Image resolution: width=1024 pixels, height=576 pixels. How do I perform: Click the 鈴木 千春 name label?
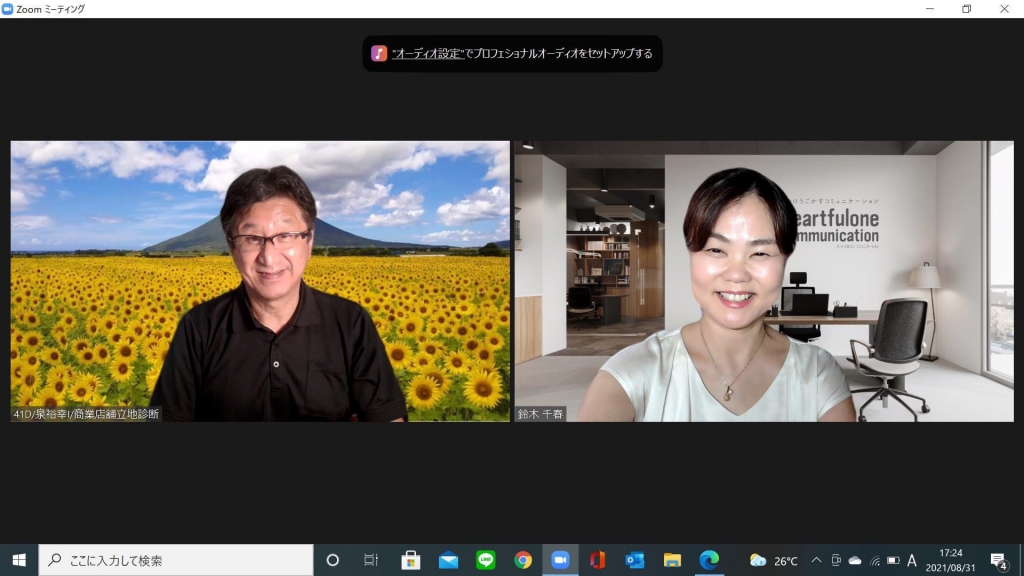[x=541, y=414]
